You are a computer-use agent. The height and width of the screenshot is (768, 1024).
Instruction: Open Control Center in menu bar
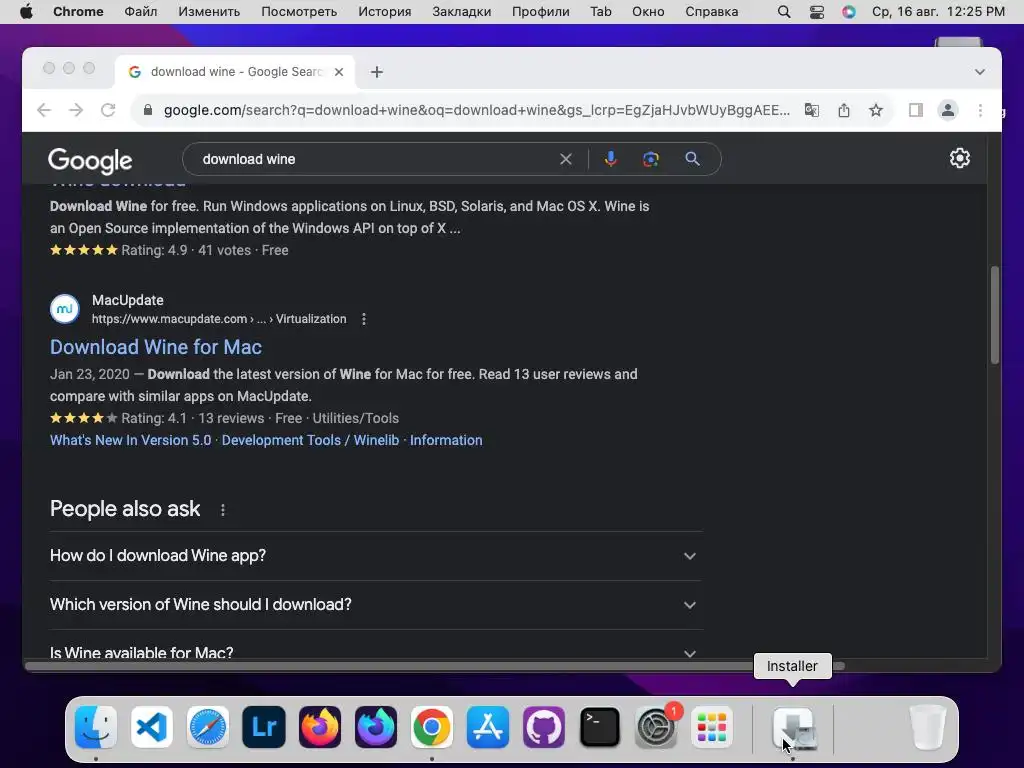816,12
